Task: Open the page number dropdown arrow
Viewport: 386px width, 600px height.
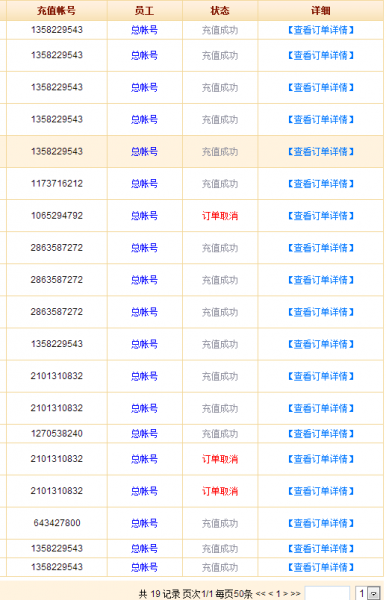Action: point(374,593)
